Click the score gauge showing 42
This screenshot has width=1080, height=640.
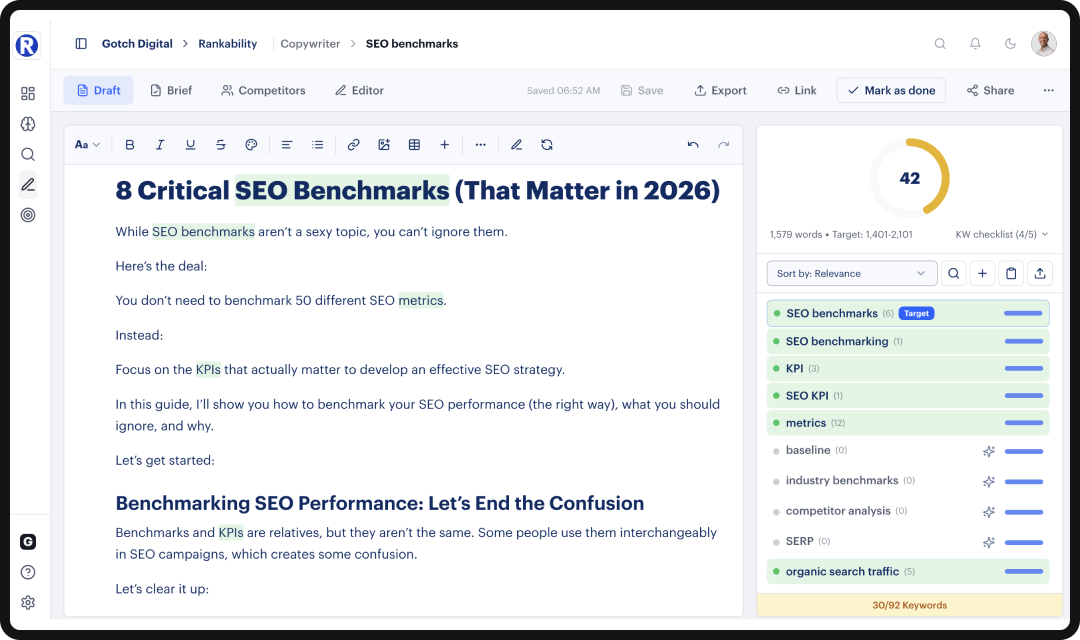(x=909, y=177)
